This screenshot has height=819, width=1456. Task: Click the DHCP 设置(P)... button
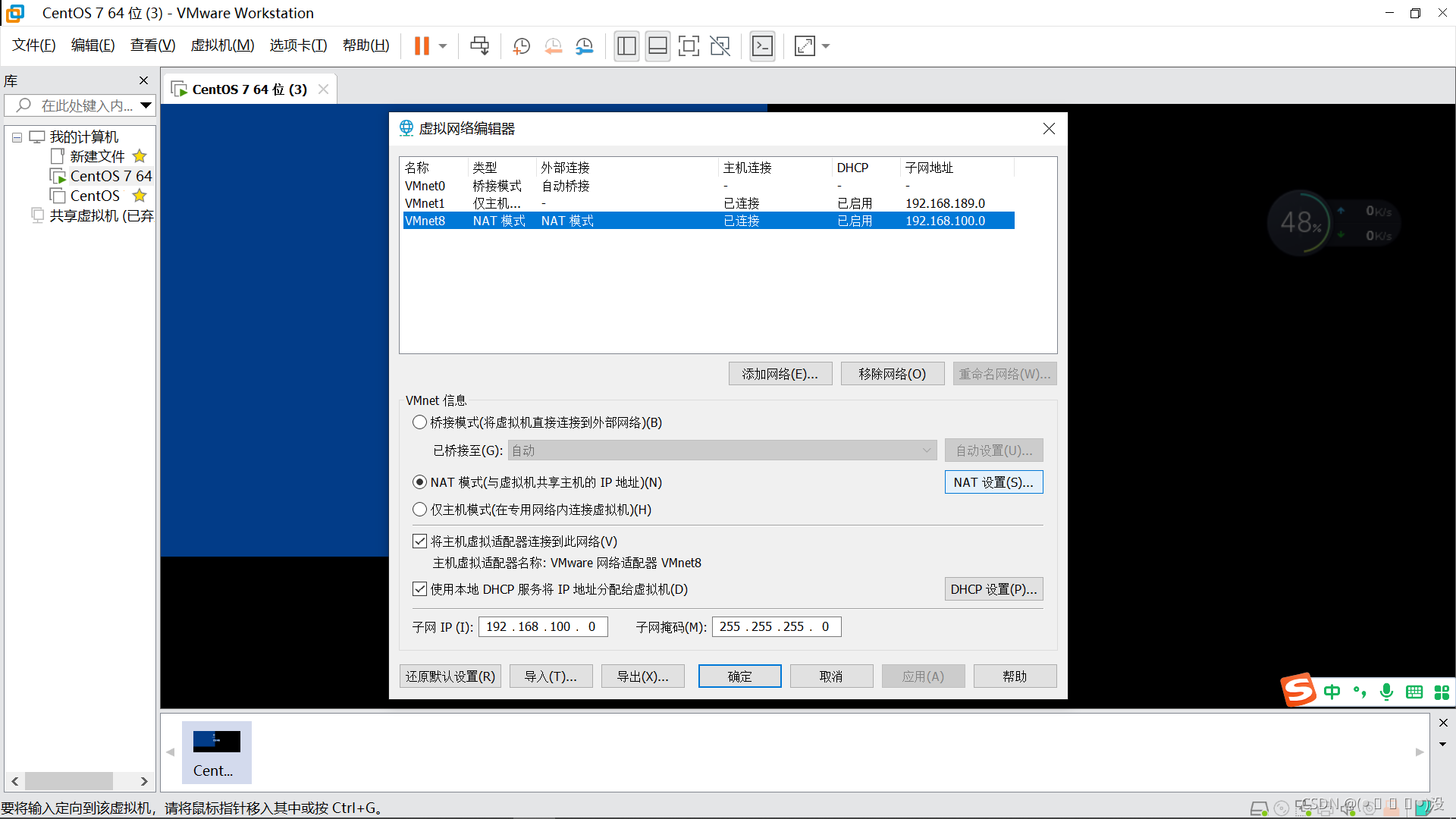click(993, 589)
